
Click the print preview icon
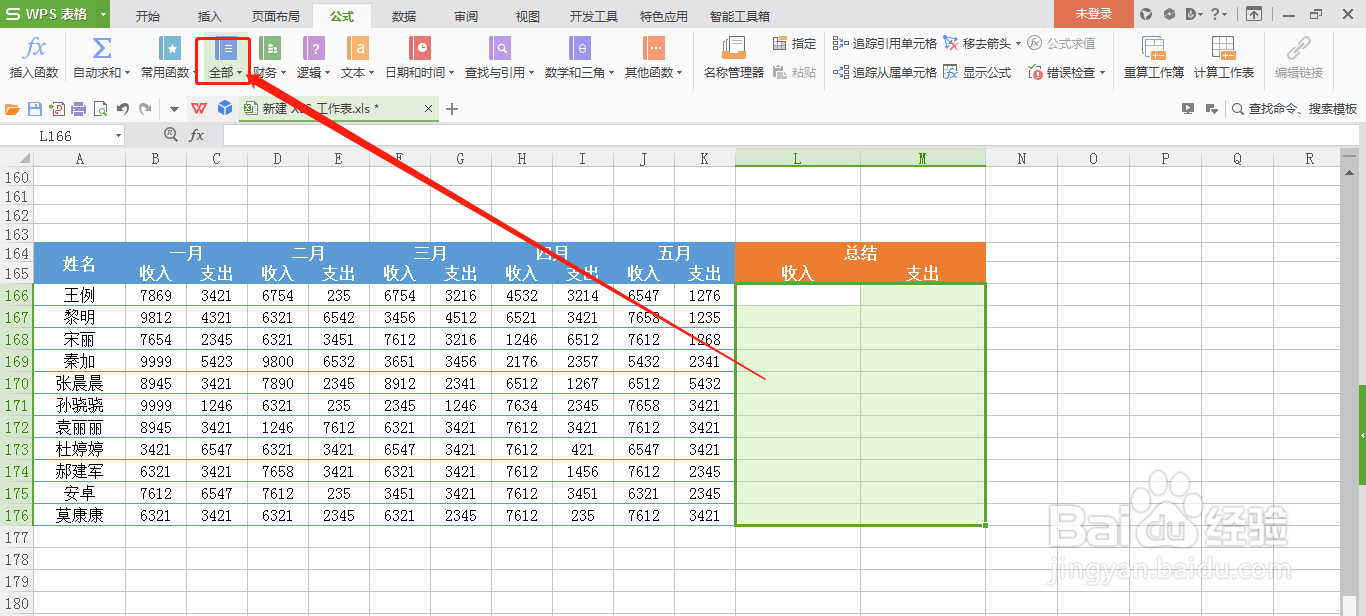coord(100,109)
